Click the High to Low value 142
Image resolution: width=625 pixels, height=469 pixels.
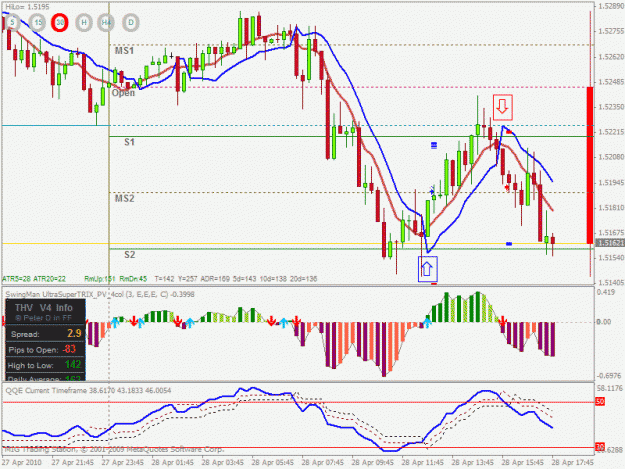point(73,365)
